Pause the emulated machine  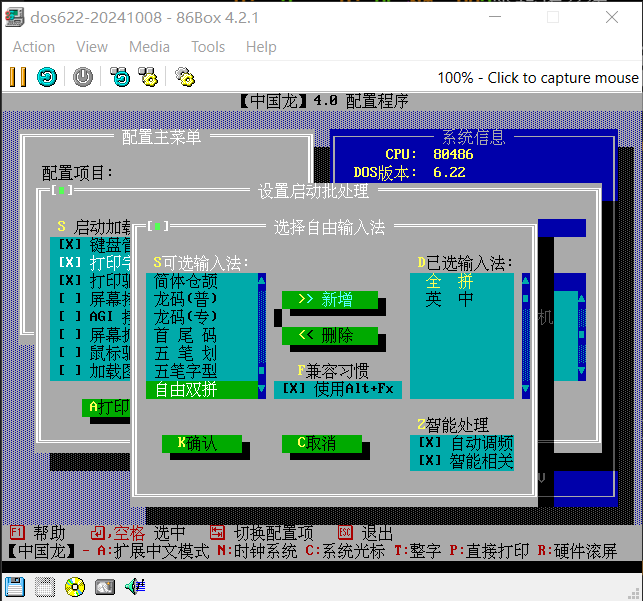(x=17, y=77)
